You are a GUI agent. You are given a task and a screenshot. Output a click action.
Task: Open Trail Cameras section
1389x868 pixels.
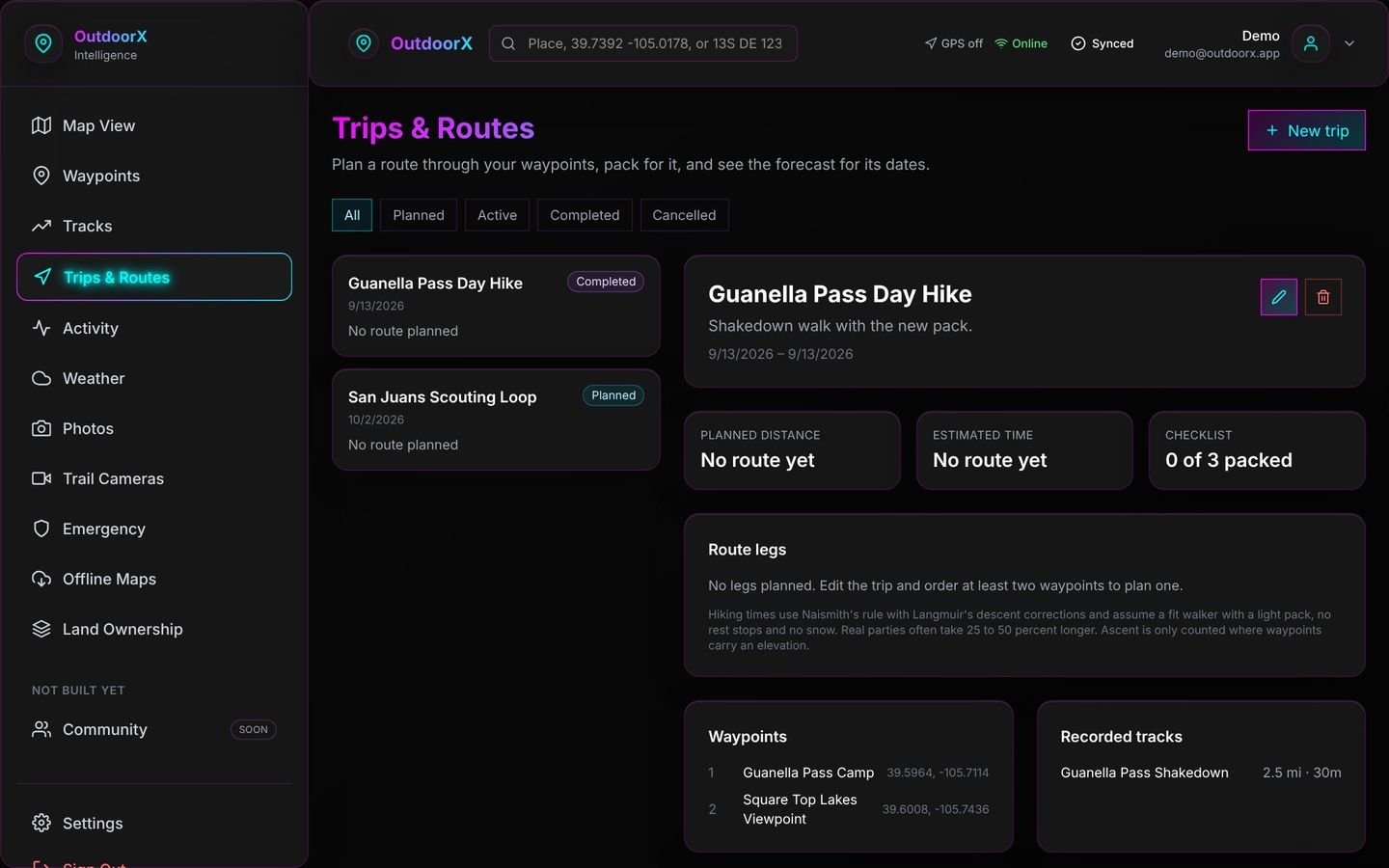click(154, 478)
